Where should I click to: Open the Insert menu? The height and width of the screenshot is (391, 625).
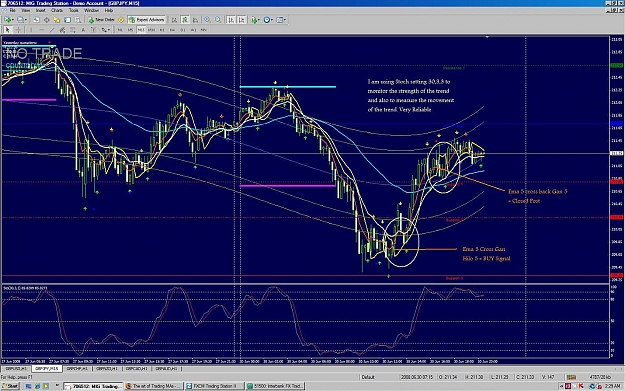coord(41,10)
